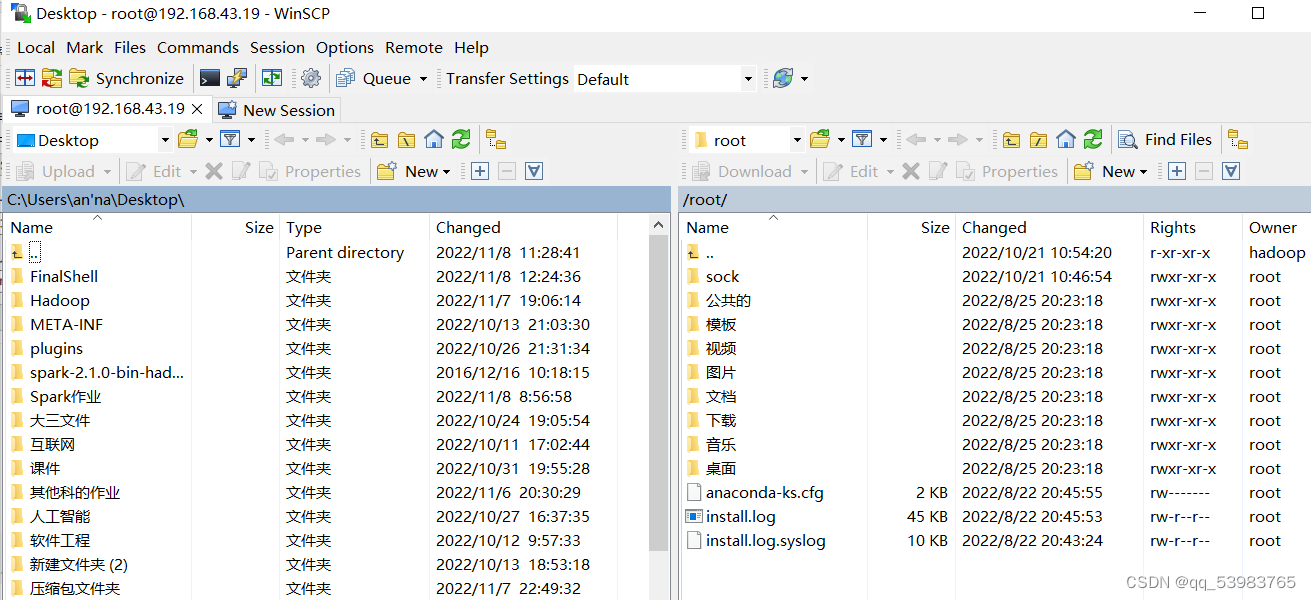Open the local Desktop drive dropdown
Viewport: 1311px width, 600px height.
165,140
